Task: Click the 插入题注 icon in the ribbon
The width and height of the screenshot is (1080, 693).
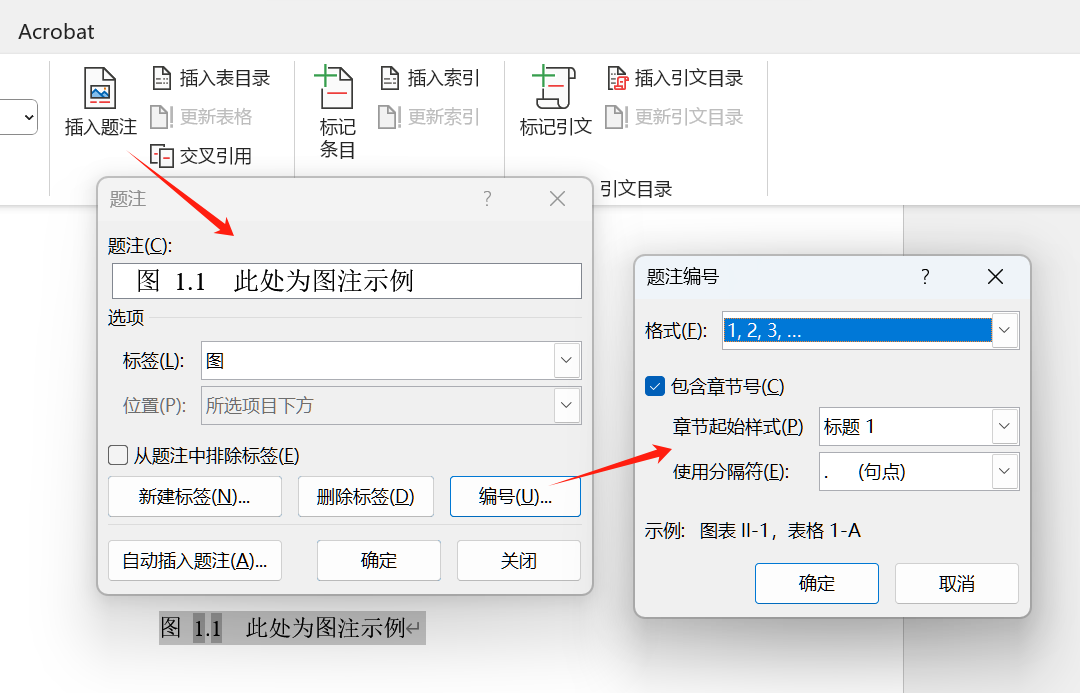Action: [x=100, y=88]
